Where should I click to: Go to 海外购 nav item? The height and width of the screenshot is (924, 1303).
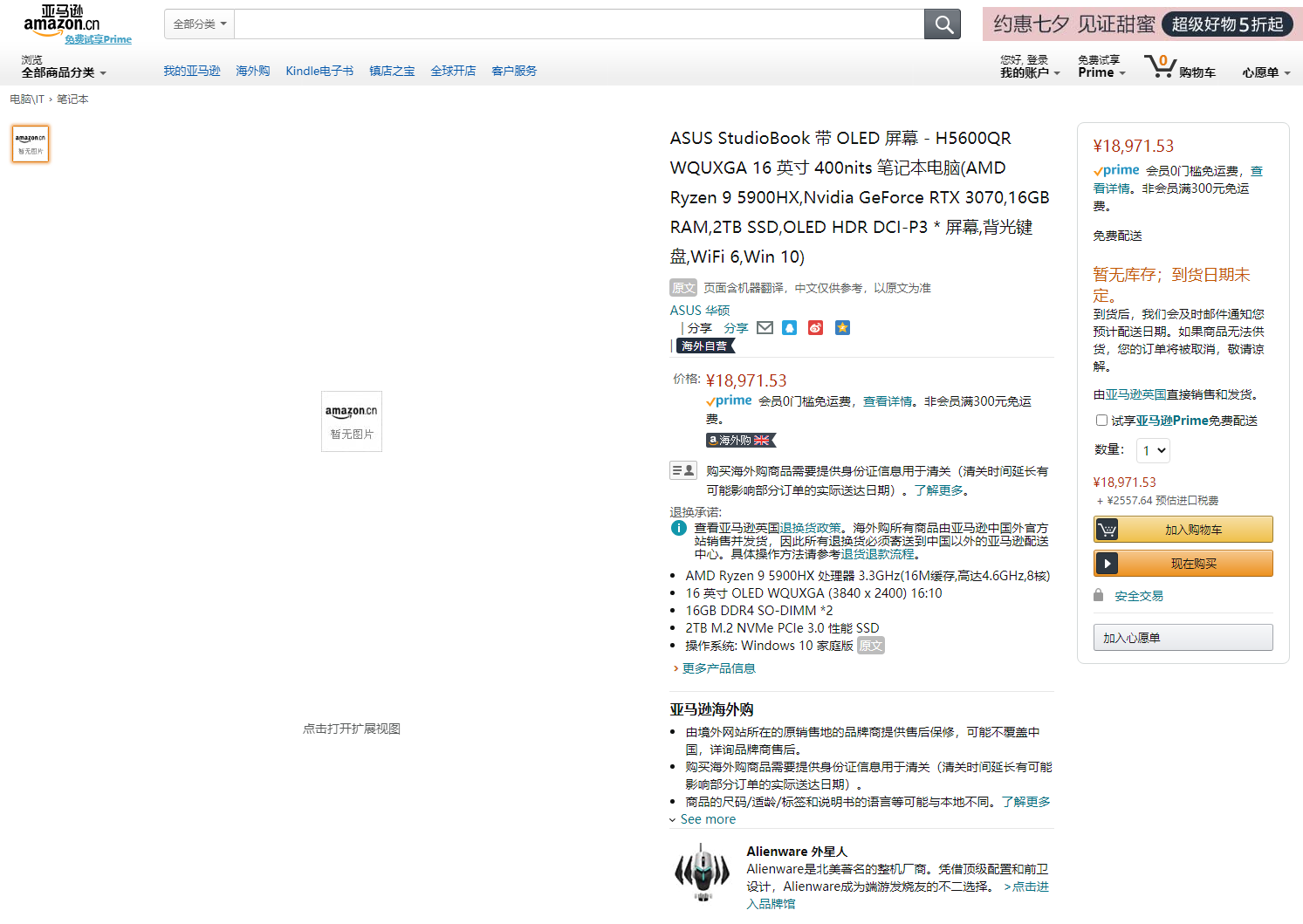[253, 71]
